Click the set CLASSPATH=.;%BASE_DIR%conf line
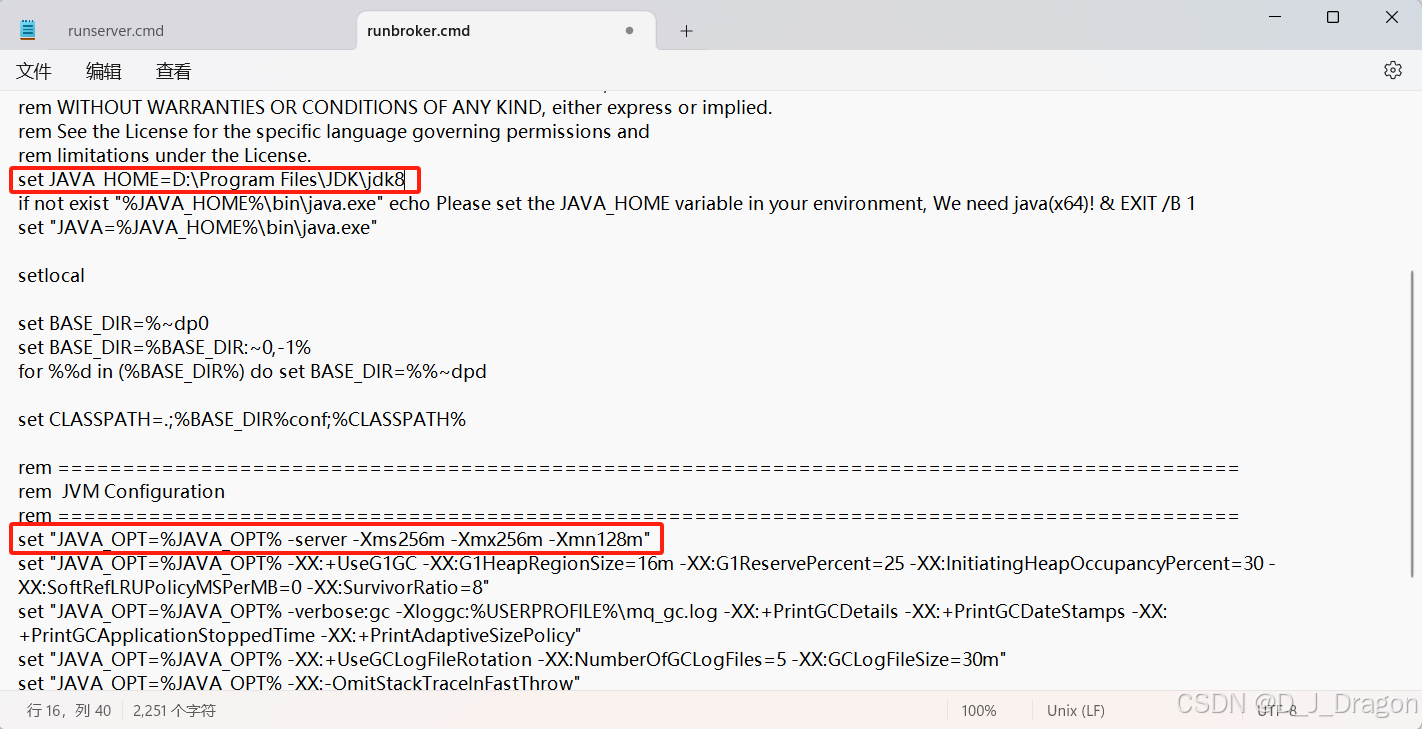1422x729 pixels. (242, 420)
